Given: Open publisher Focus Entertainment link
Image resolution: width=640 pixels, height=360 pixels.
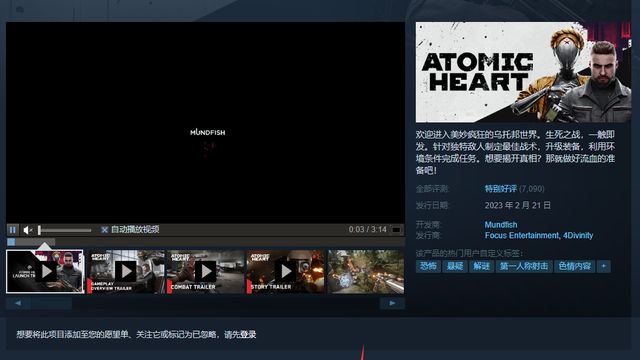Looking at the screenshot, I should [x=522, y=236].
